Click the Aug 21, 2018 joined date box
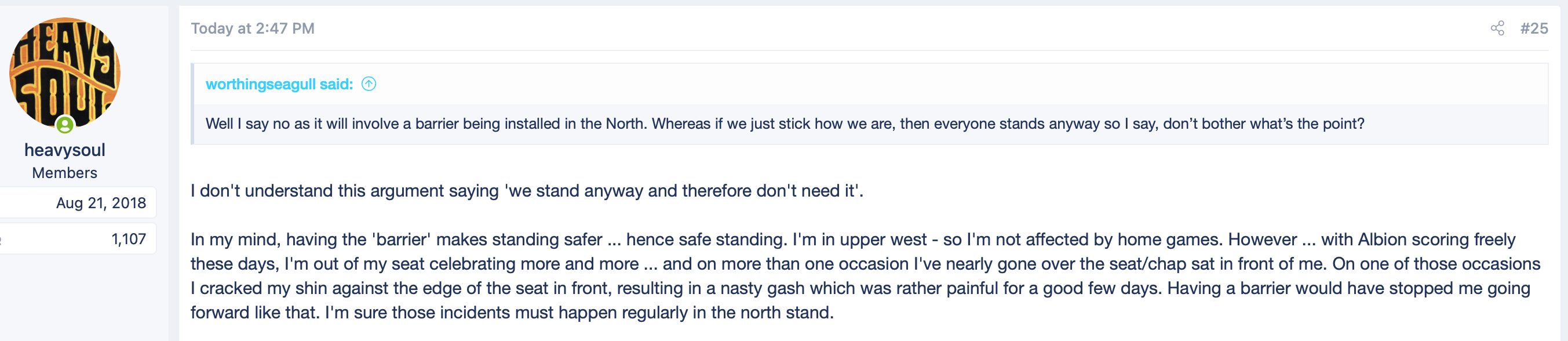1568x341 pixels. click(78, 203)
